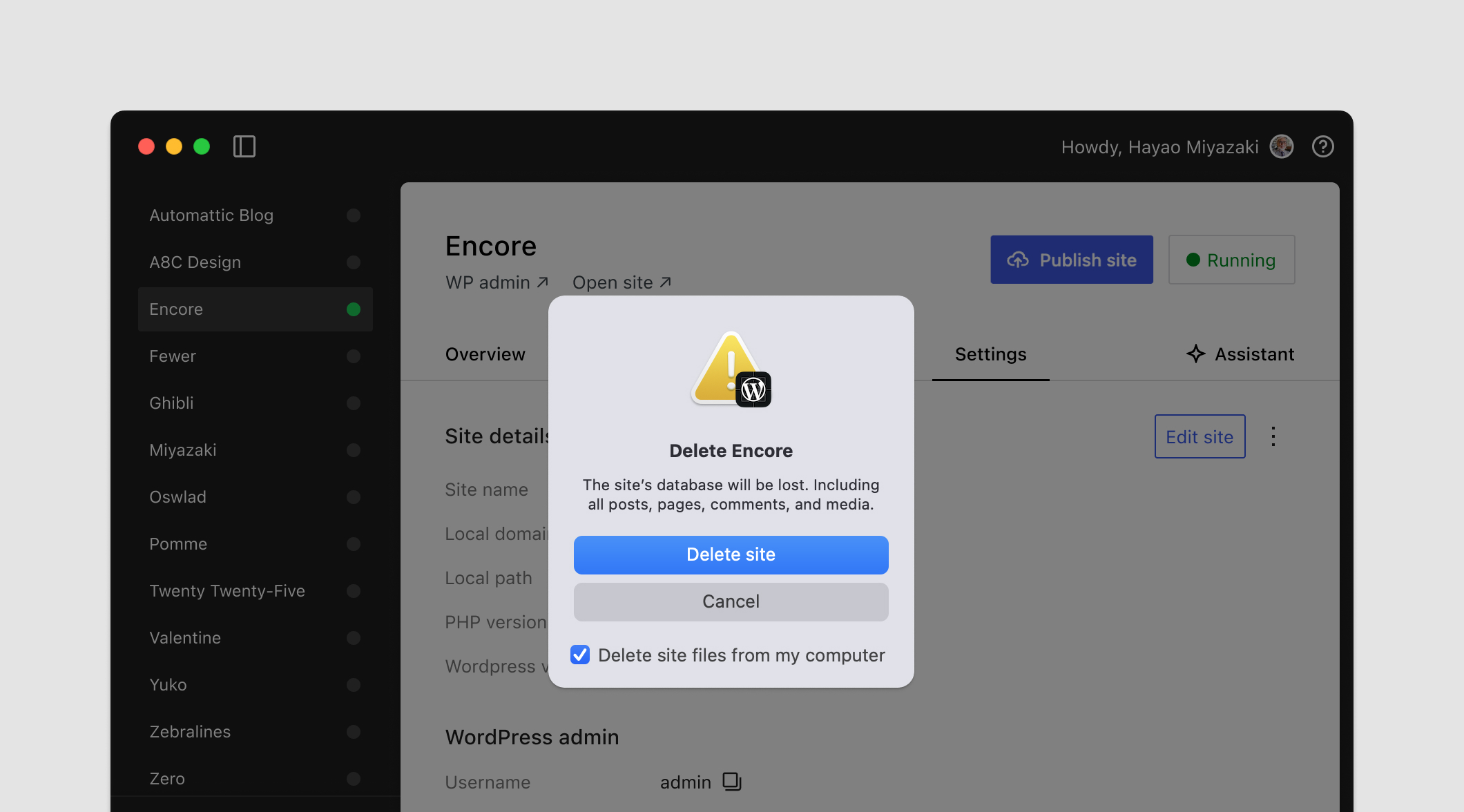Click the warning icon in the delete dialog
The width and height of the screenshot is (1464, 812).
pos(731,369)
